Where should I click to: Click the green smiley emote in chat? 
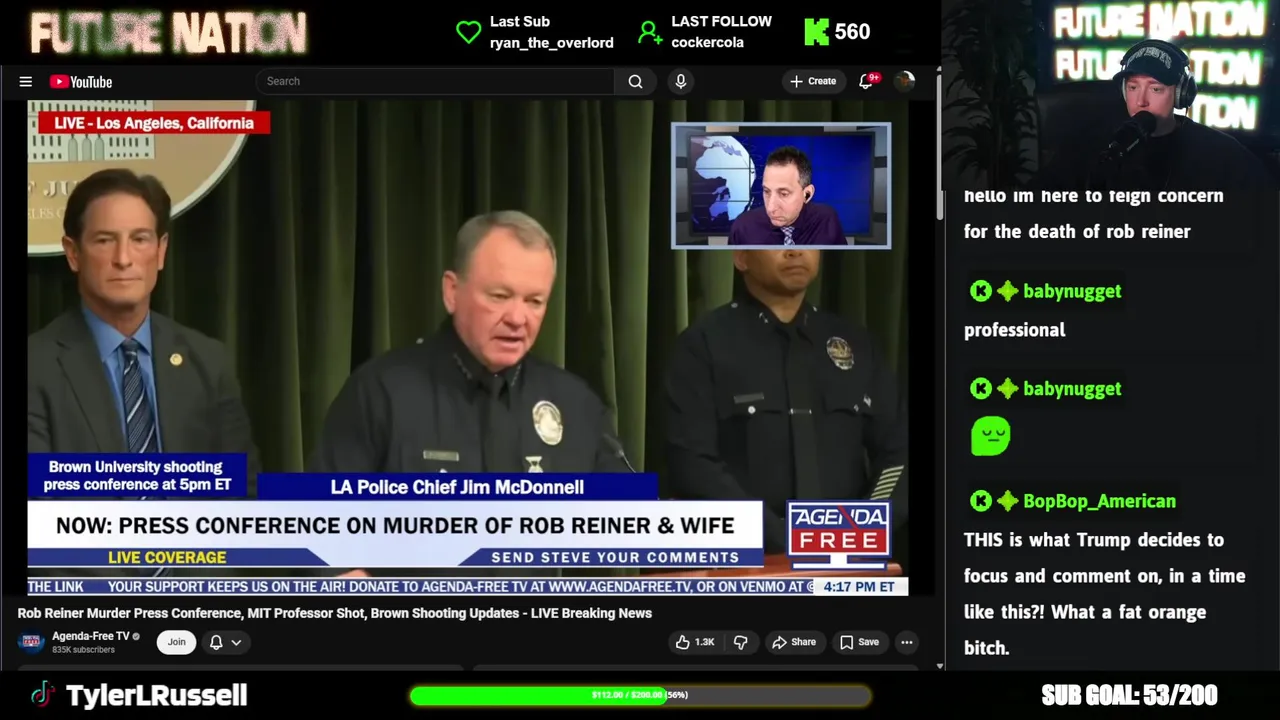(x=990, y=436)
